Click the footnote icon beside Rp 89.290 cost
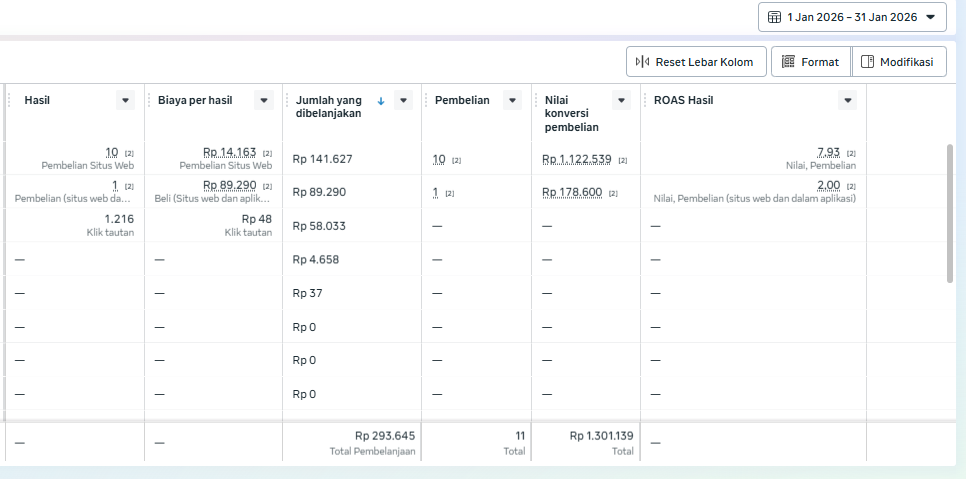This screenshot has height=479, width=966. point(267,186)
